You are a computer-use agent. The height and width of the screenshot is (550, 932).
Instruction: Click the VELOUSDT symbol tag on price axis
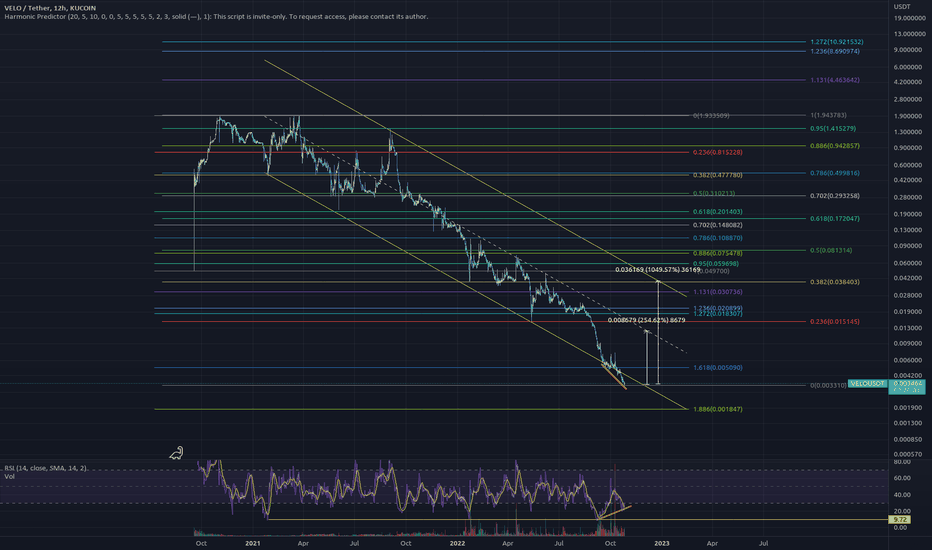coord(867,384)
